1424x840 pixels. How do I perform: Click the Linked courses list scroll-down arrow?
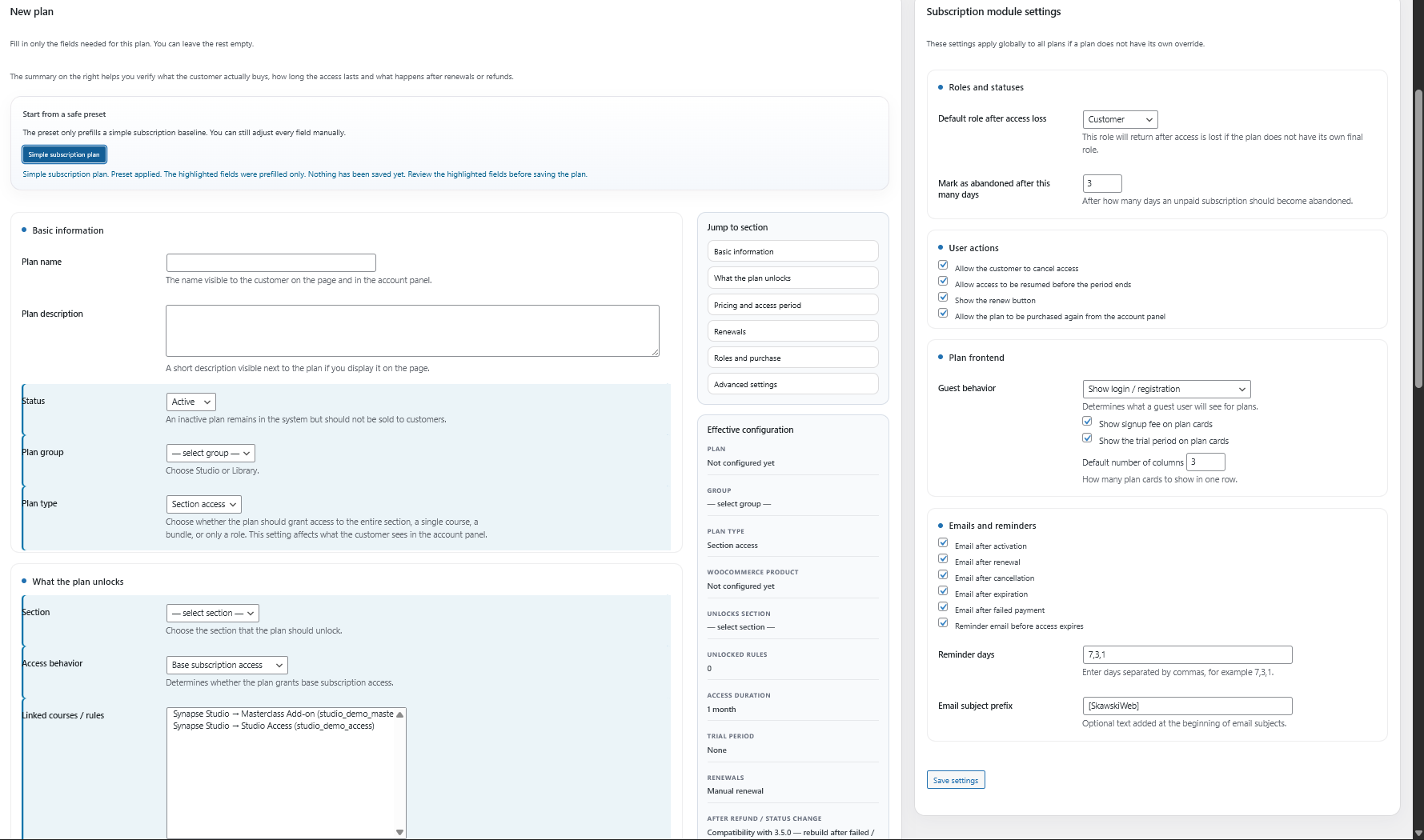coord(399,832)
